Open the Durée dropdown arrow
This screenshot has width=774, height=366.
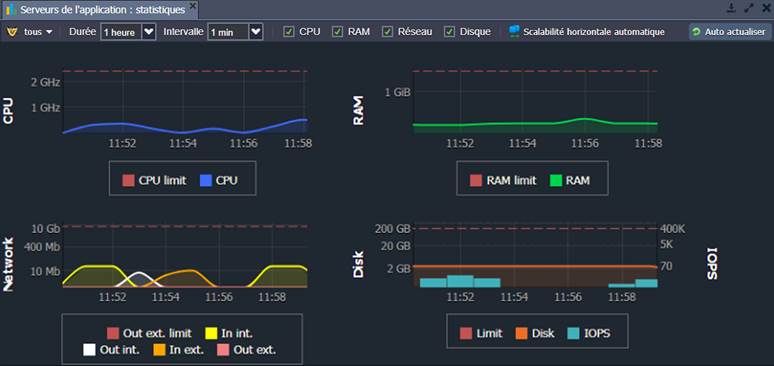[149, 32]
